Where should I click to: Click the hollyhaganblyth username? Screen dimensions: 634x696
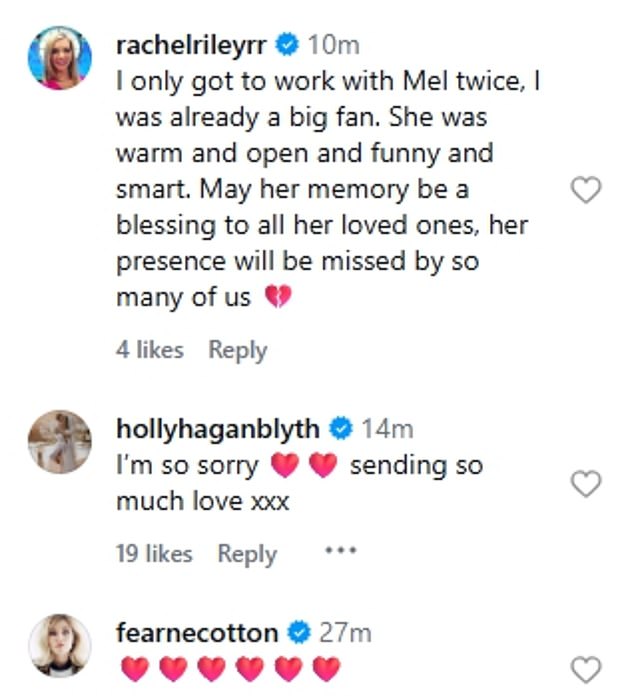(219, 429)
